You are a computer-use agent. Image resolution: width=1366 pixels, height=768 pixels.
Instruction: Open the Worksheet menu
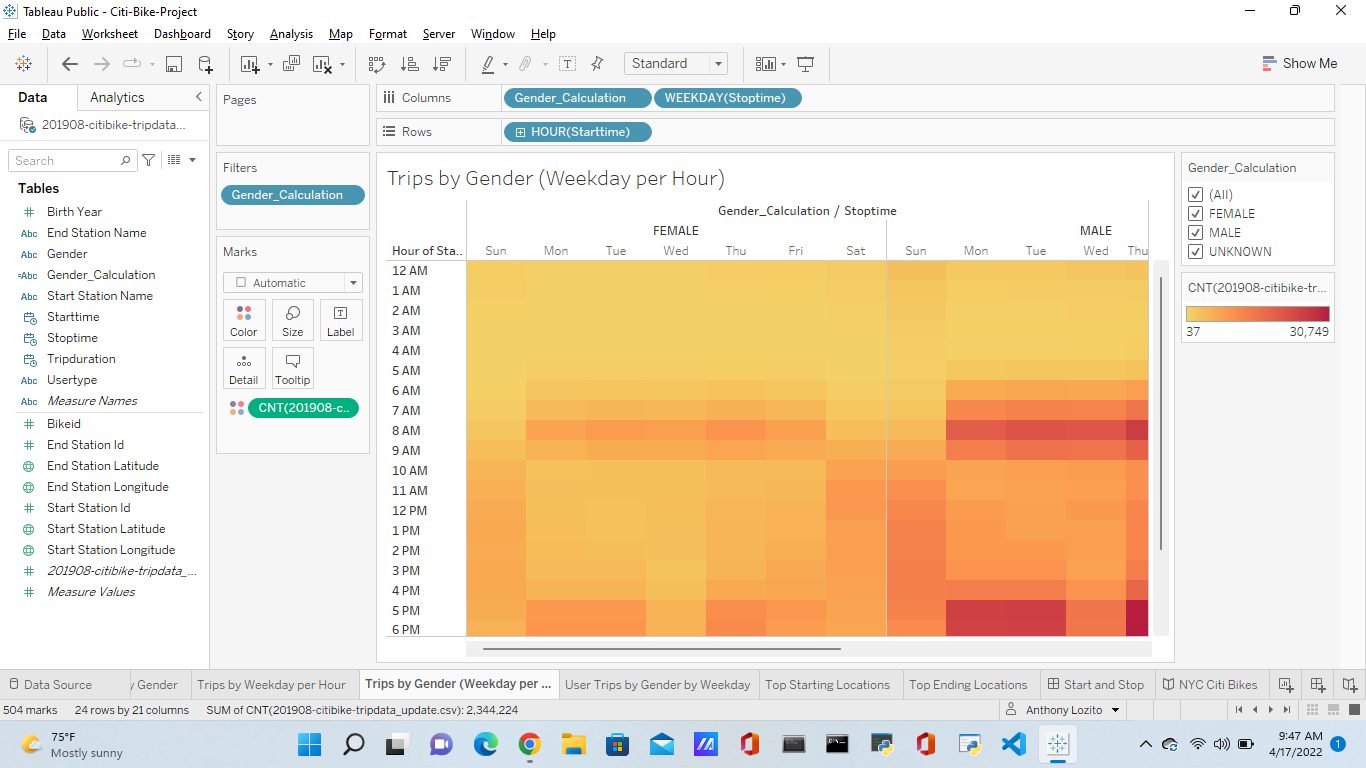point(110,34)
